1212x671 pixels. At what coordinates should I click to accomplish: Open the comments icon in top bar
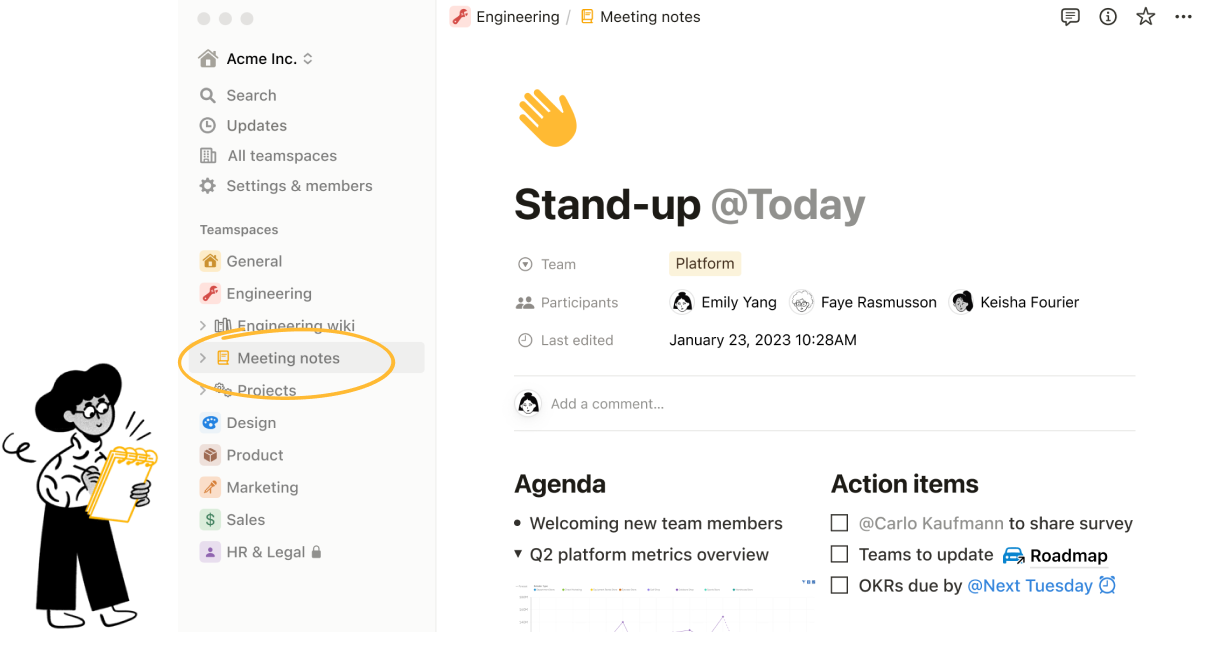[1070, 17]
